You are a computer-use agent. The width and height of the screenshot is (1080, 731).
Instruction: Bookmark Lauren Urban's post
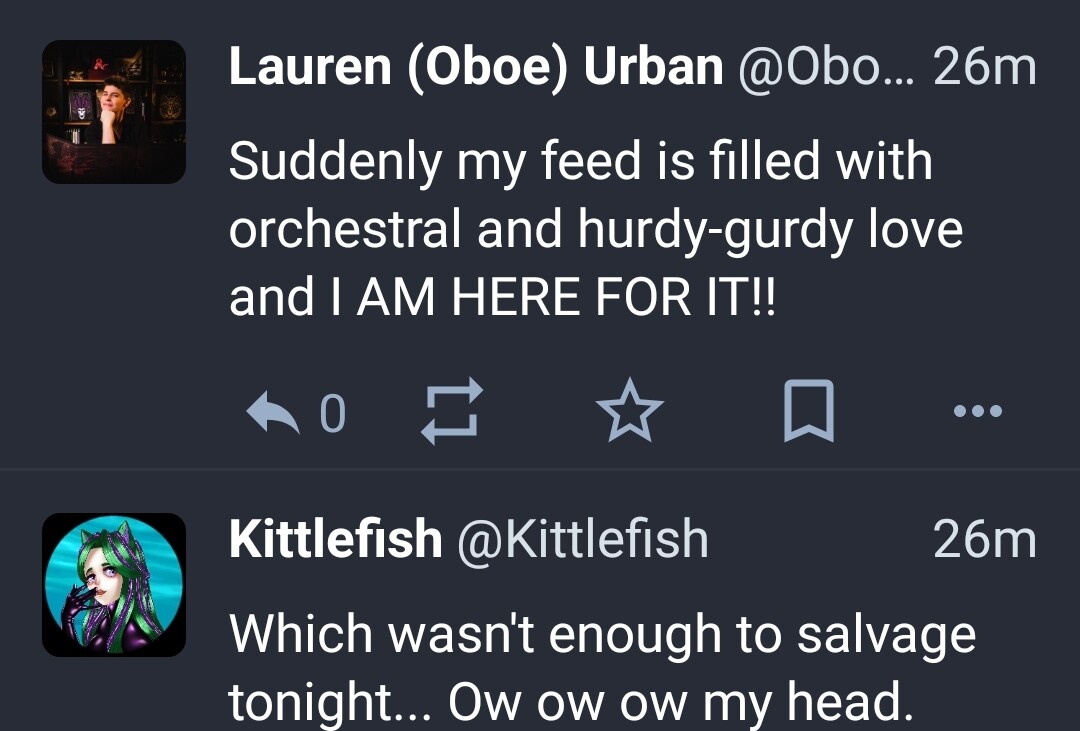pos(808,411)
